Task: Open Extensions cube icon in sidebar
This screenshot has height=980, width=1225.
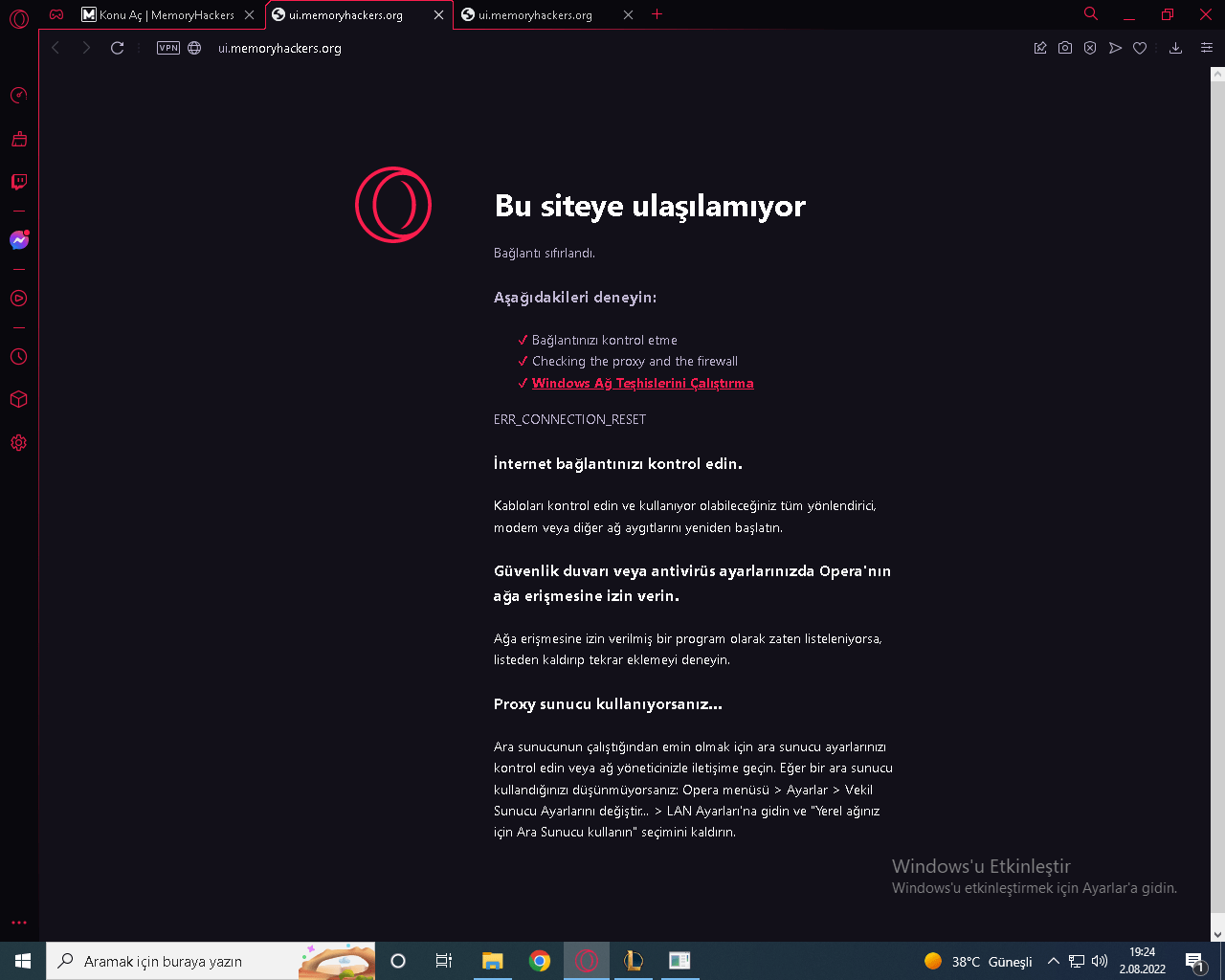Action: tap(19, 399)
